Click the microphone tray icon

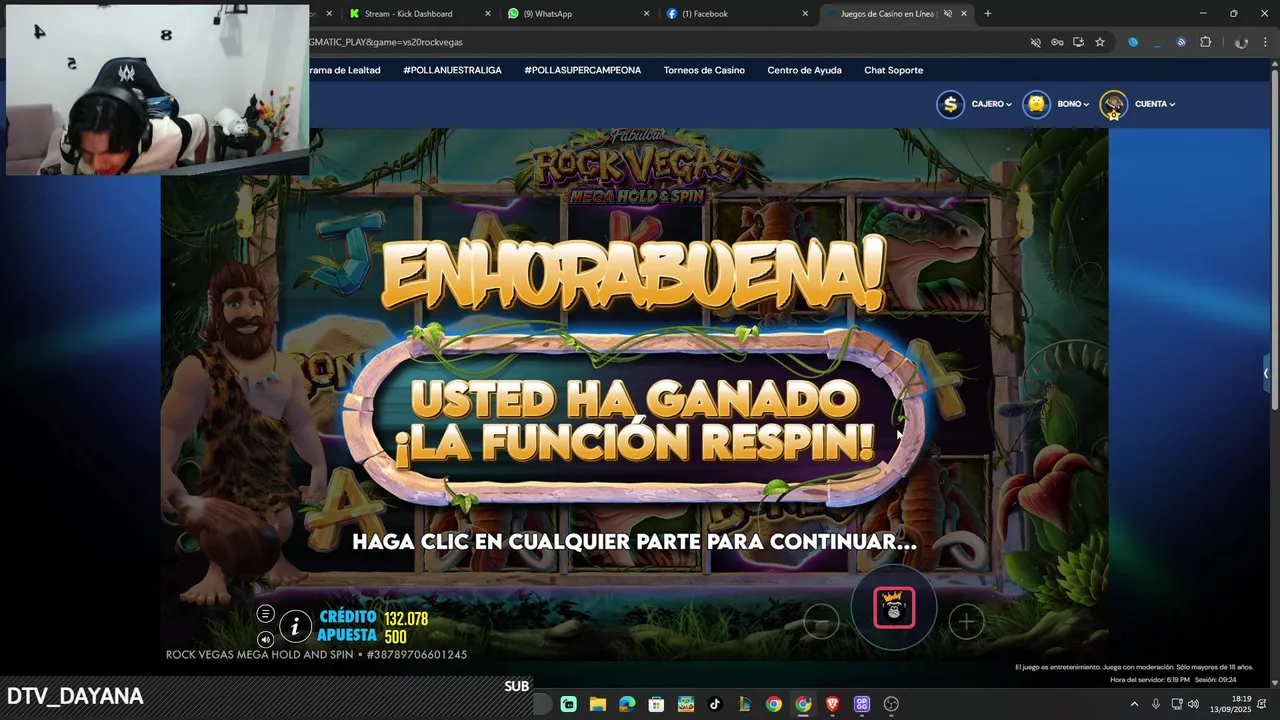[1156, 704]
